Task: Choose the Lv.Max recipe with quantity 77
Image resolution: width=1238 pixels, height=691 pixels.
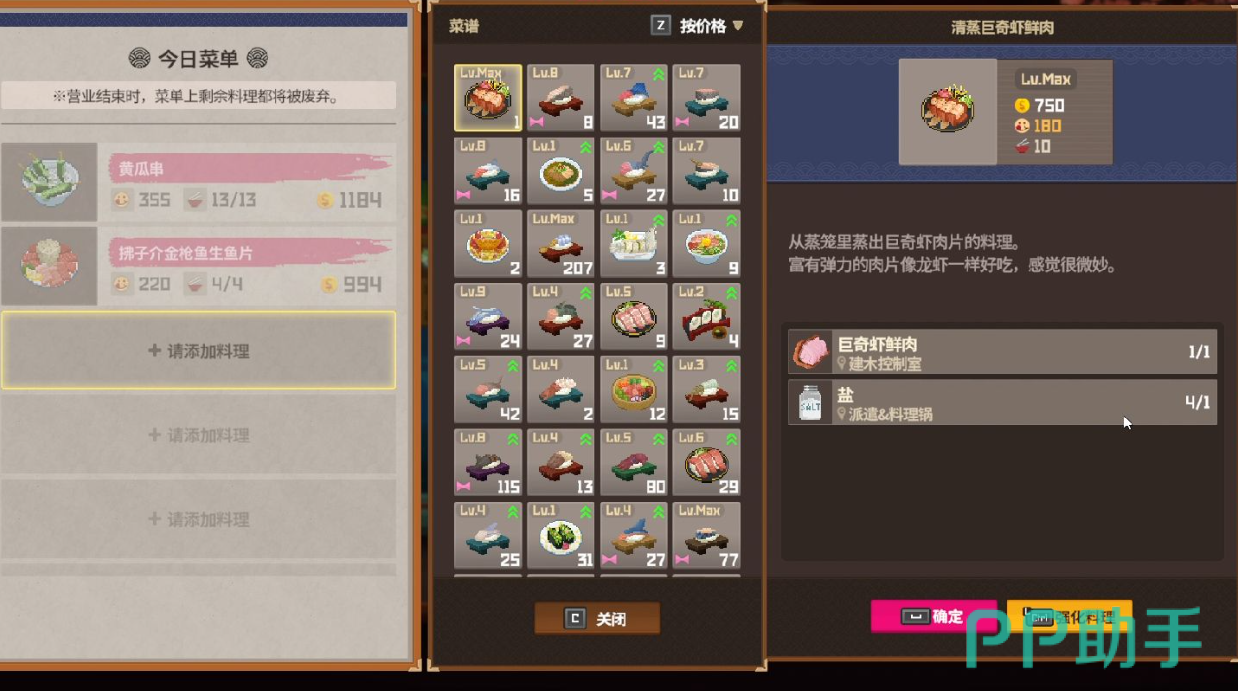Action: click(707, 535)
